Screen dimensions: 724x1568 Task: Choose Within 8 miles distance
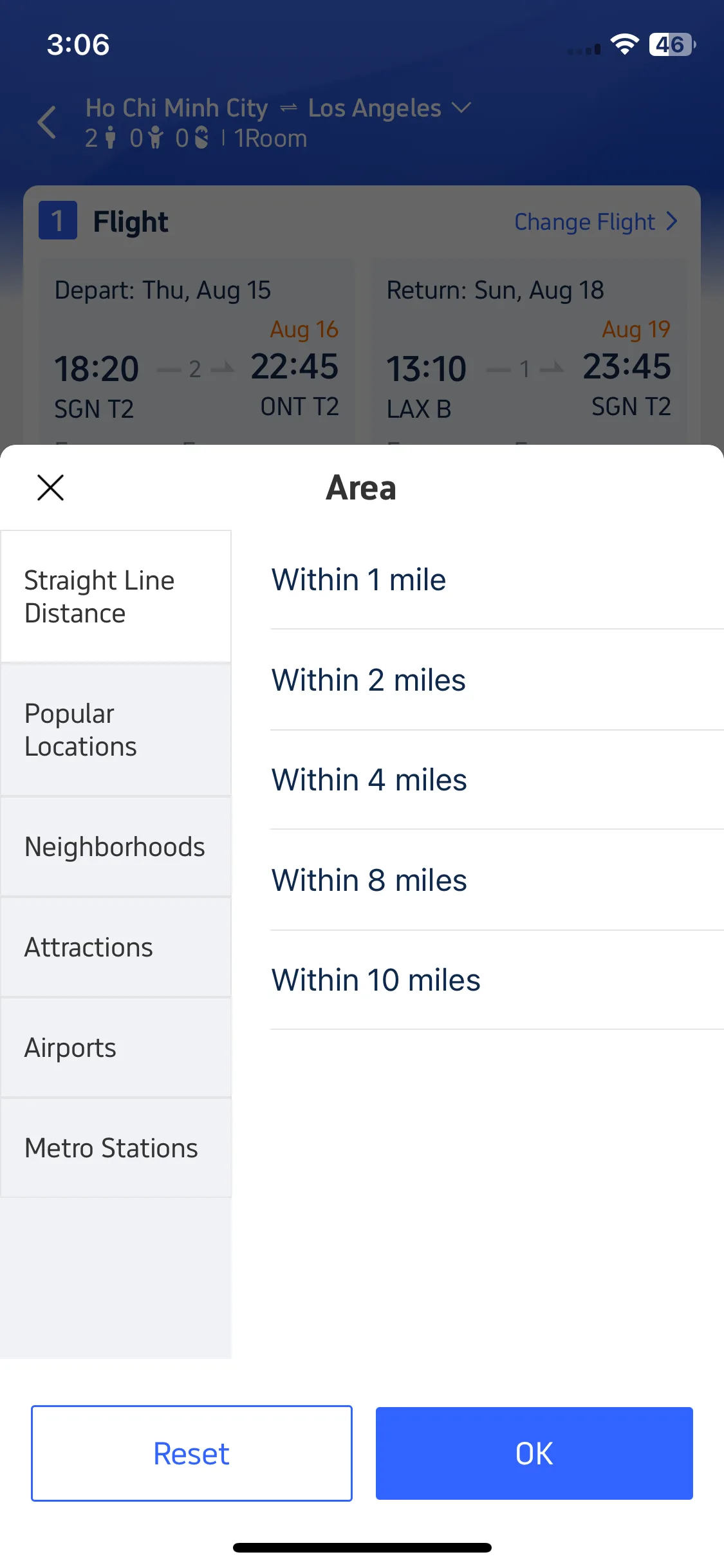click(497, 880)
